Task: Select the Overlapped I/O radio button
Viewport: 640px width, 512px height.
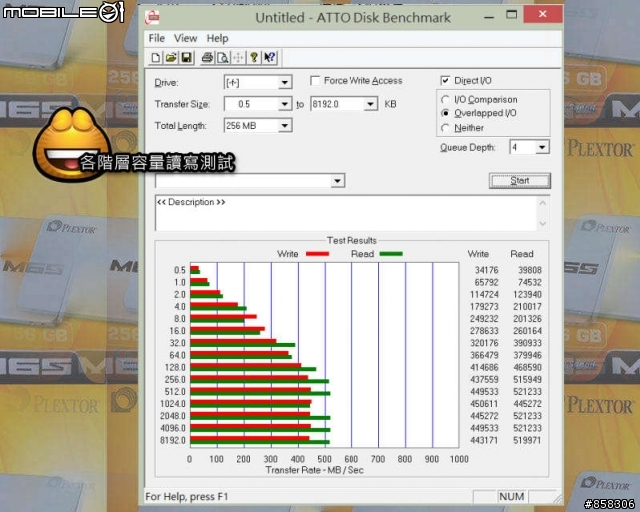Action: (445, 113)
